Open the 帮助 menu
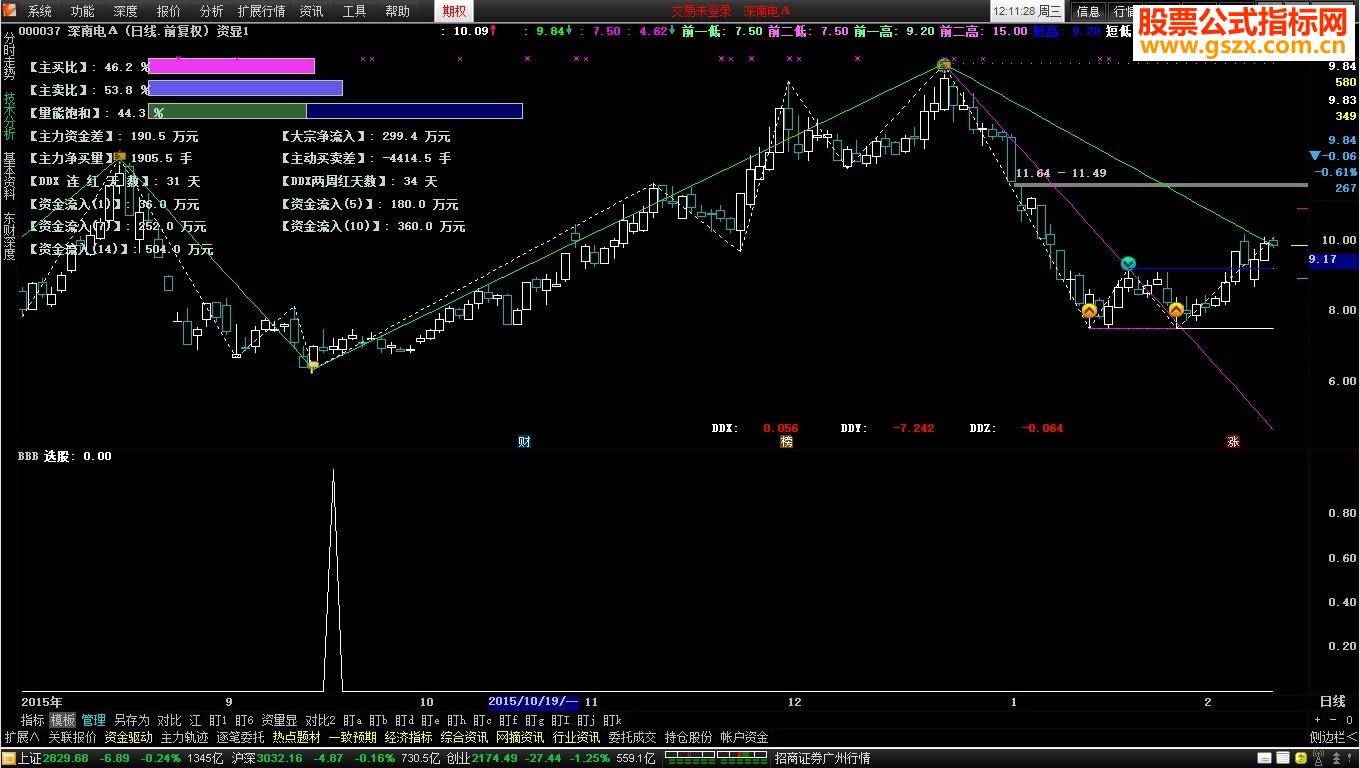1360x768 pixels. point(397,12)
